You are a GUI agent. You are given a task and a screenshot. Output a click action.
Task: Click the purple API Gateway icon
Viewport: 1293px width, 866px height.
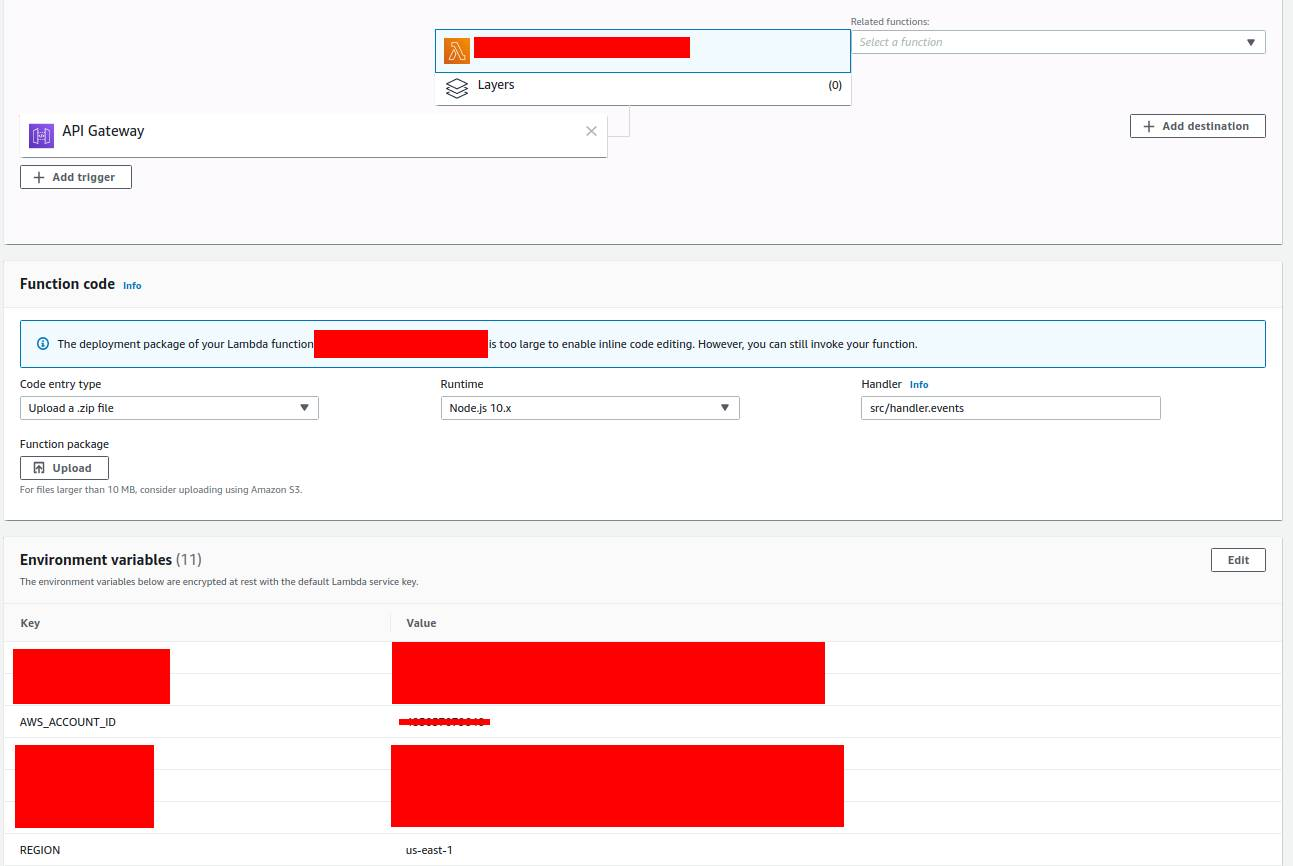click(41, 135)
